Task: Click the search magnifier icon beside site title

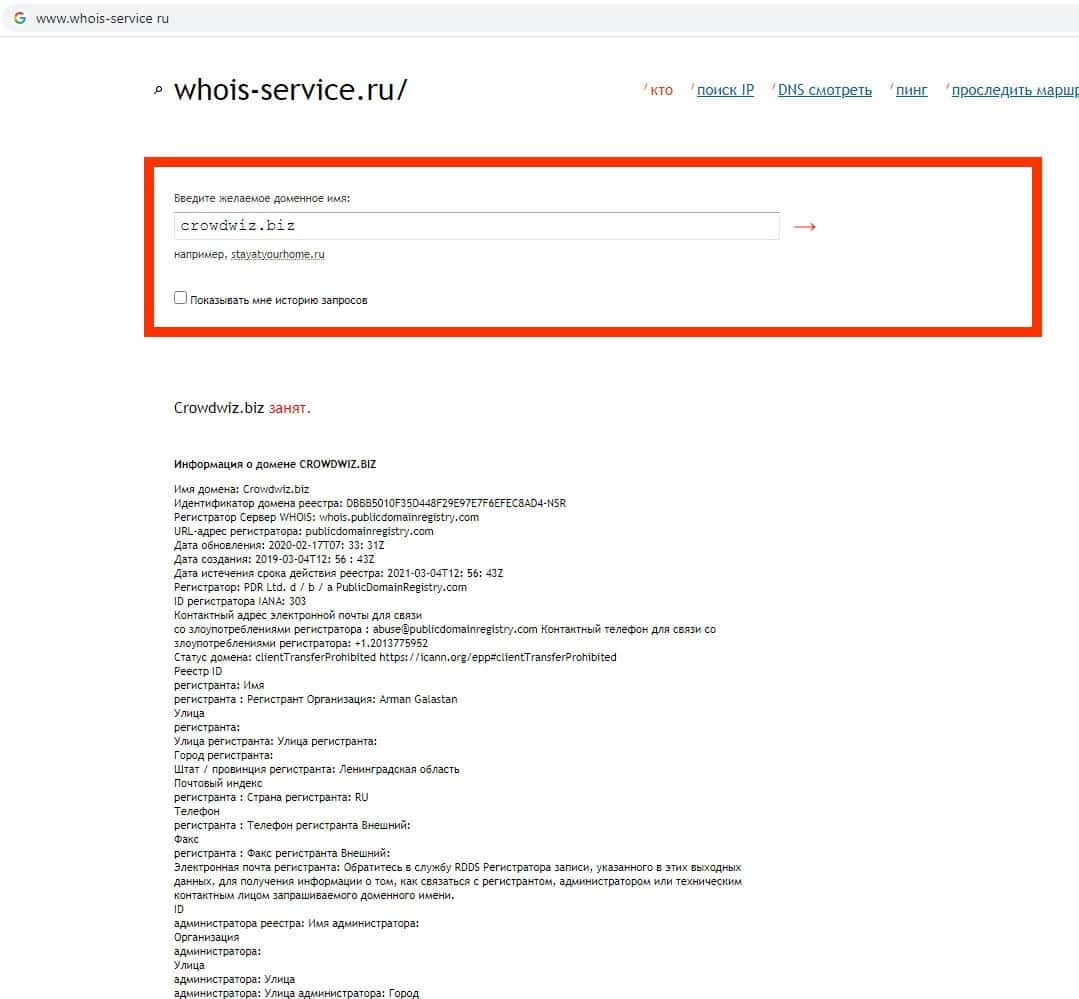Action: (x=158, y=90)
